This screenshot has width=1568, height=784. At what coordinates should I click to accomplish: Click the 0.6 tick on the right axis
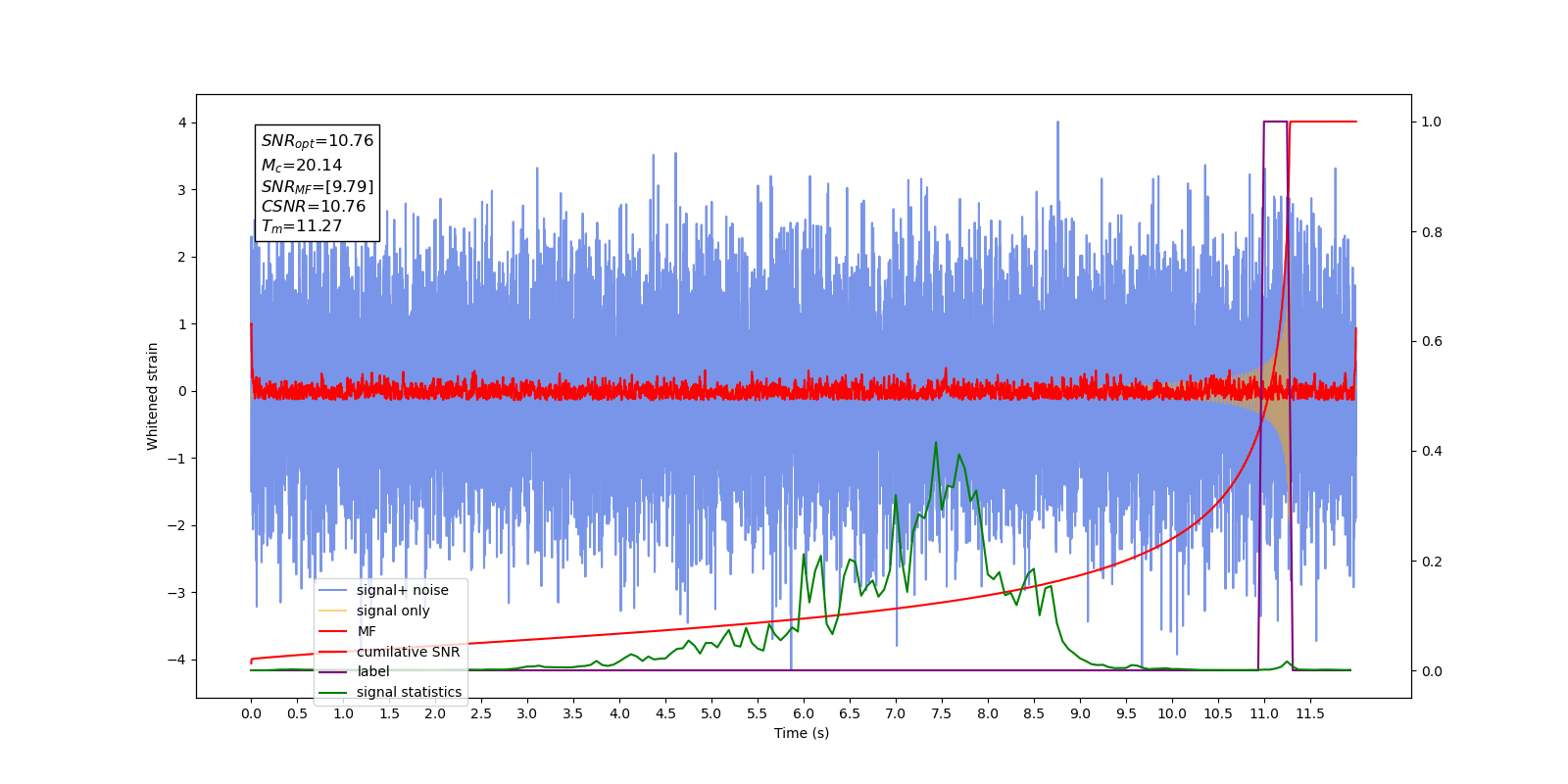click(x=1432, y=342)
